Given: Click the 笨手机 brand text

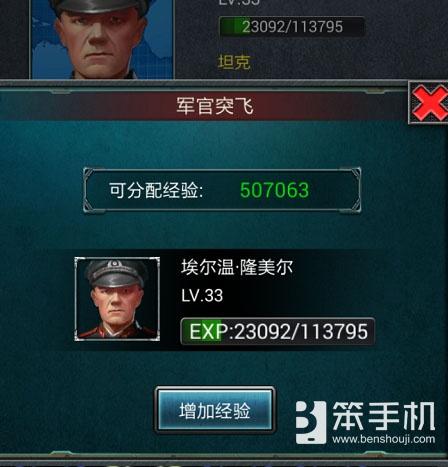Looking at the screenshot, I should [384, 416].
